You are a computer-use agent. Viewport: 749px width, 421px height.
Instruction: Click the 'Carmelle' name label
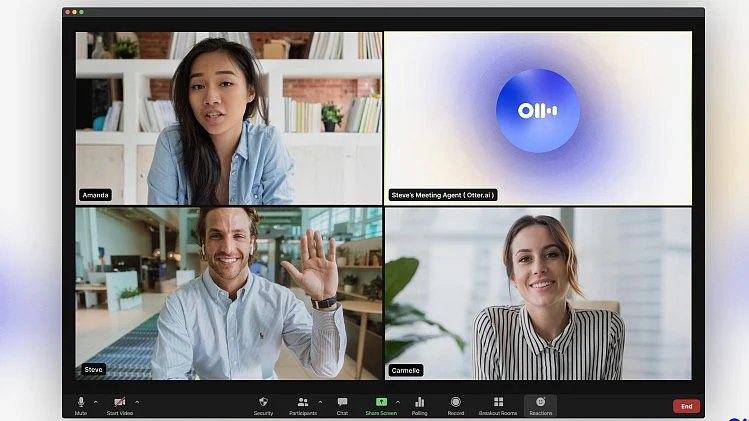[x=406, y=370]
